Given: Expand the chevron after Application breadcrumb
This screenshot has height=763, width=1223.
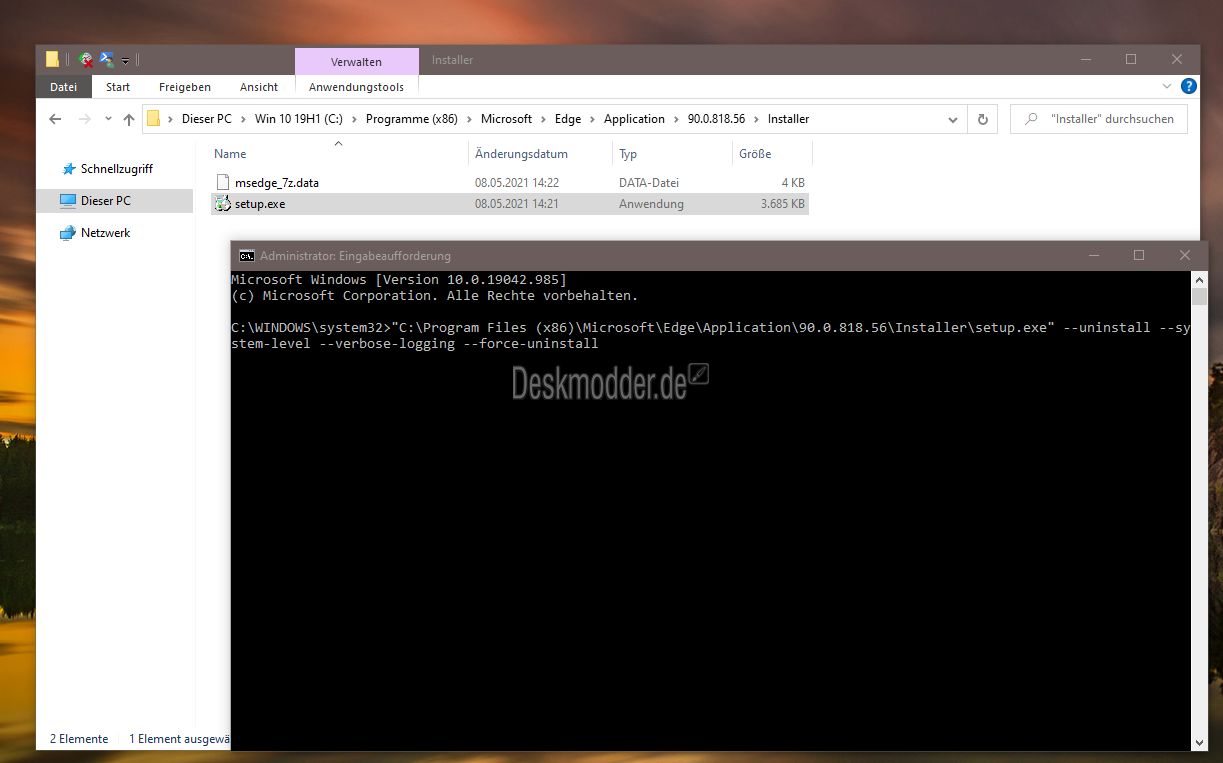Looking at the screenshot, I should (x=677, y=119).
